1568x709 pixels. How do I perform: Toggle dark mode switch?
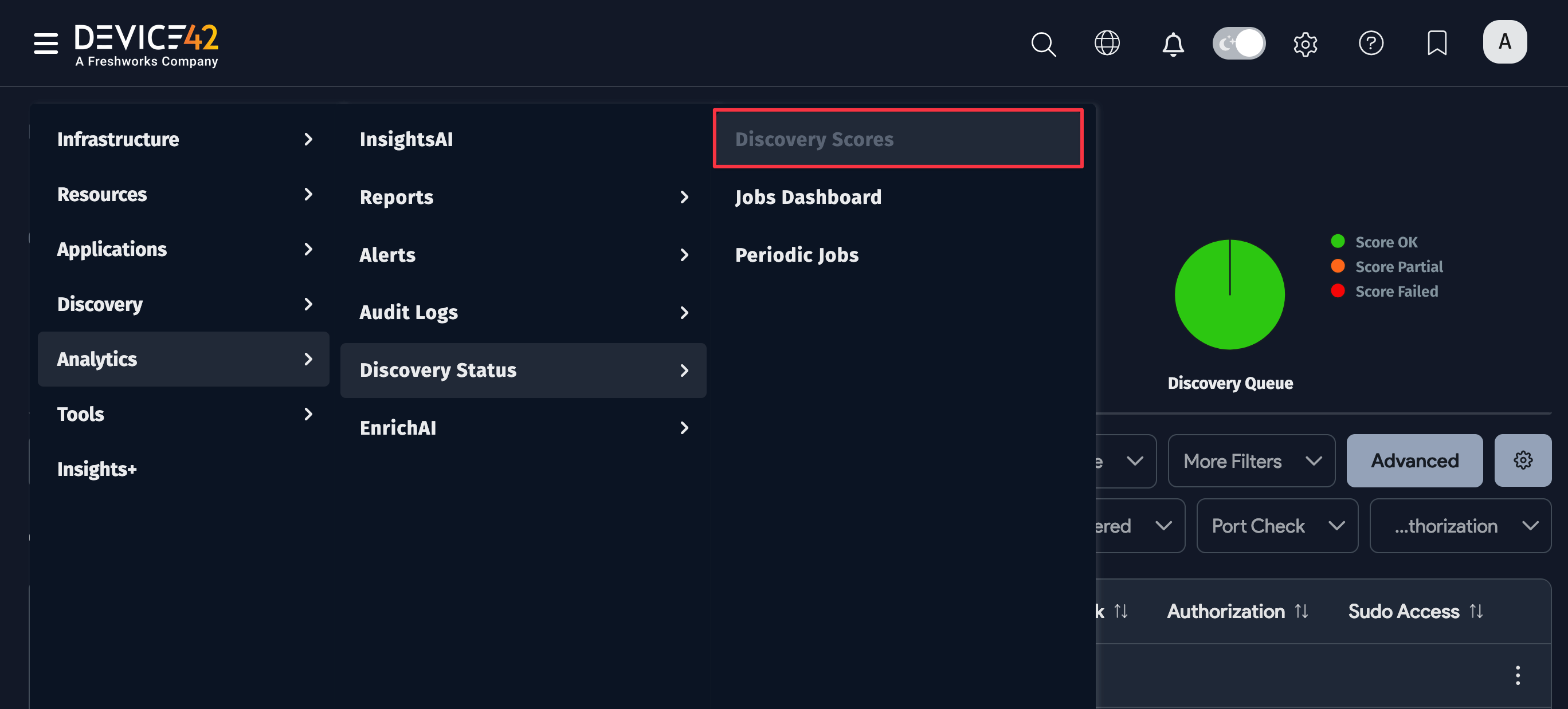click(x=1238, y=43)
